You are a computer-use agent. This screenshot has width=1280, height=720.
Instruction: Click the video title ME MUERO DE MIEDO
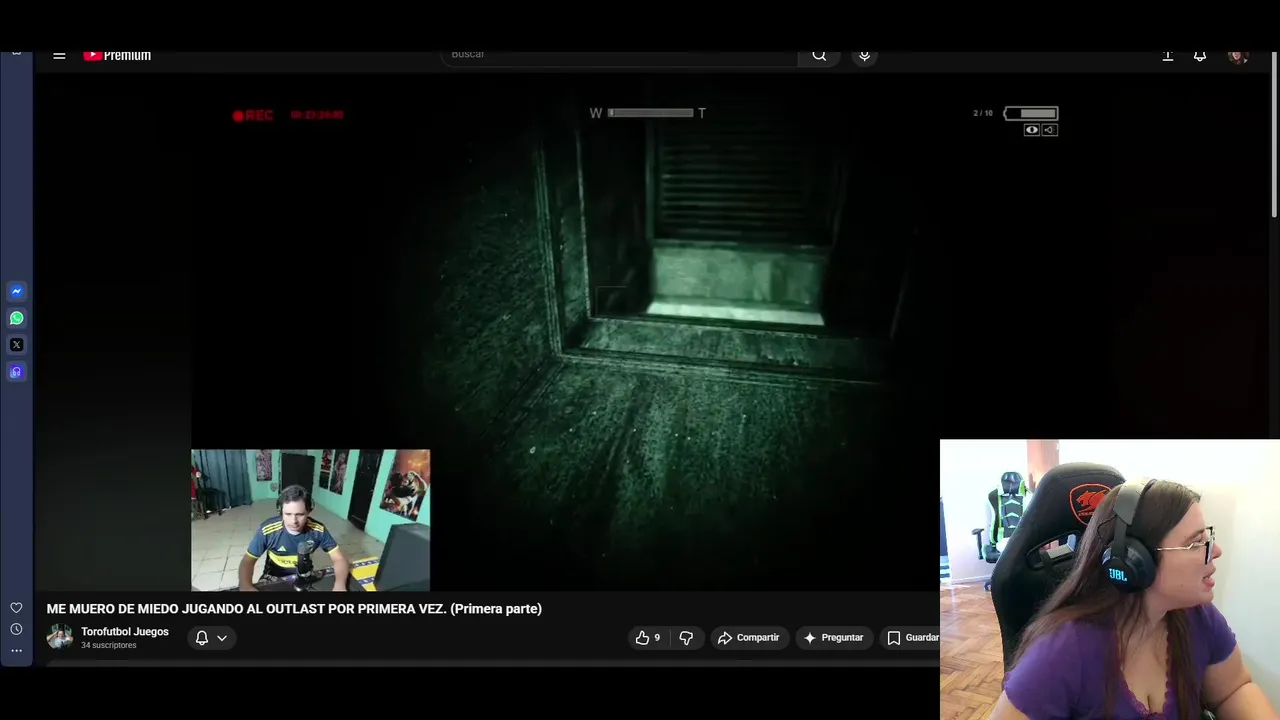coord(294,609)
